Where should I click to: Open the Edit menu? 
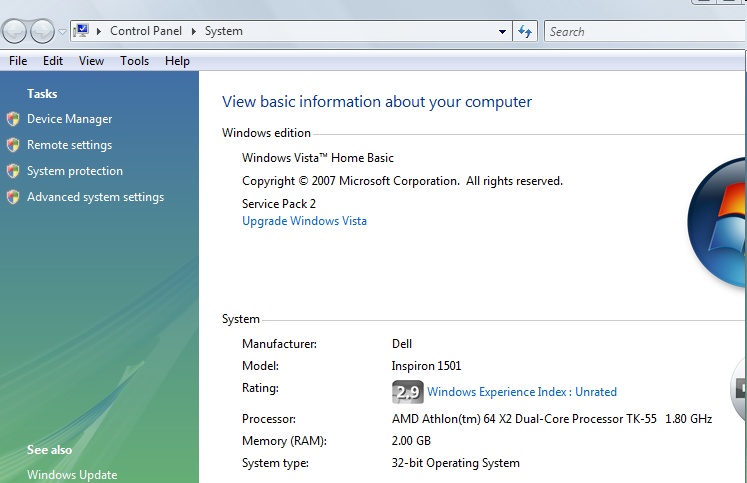[x=53, y=61]
